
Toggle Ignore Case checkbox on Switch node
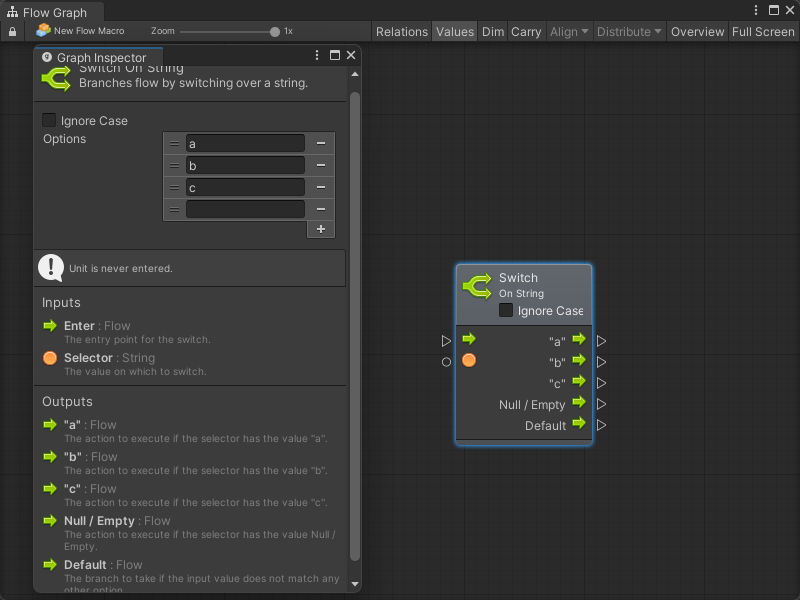[x=506, y=311]
